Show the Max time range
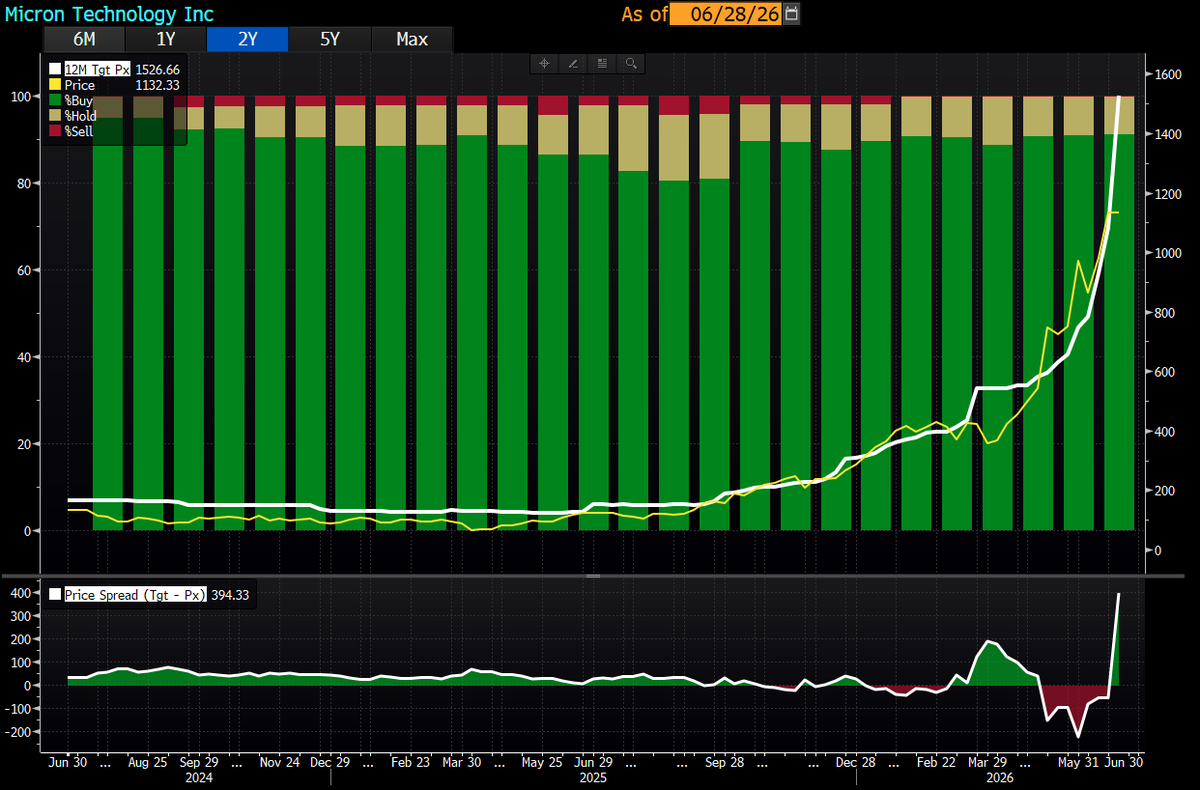 click(x=412, y=39)
